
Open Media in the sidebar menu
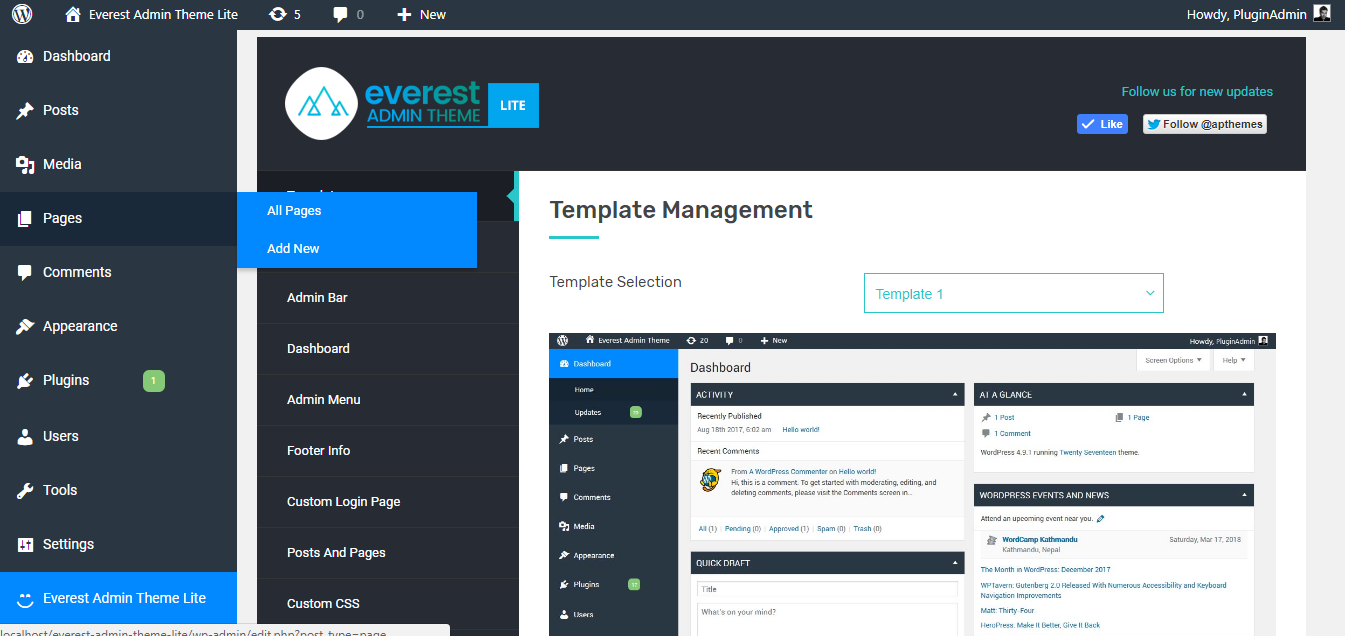pos(118,164)
